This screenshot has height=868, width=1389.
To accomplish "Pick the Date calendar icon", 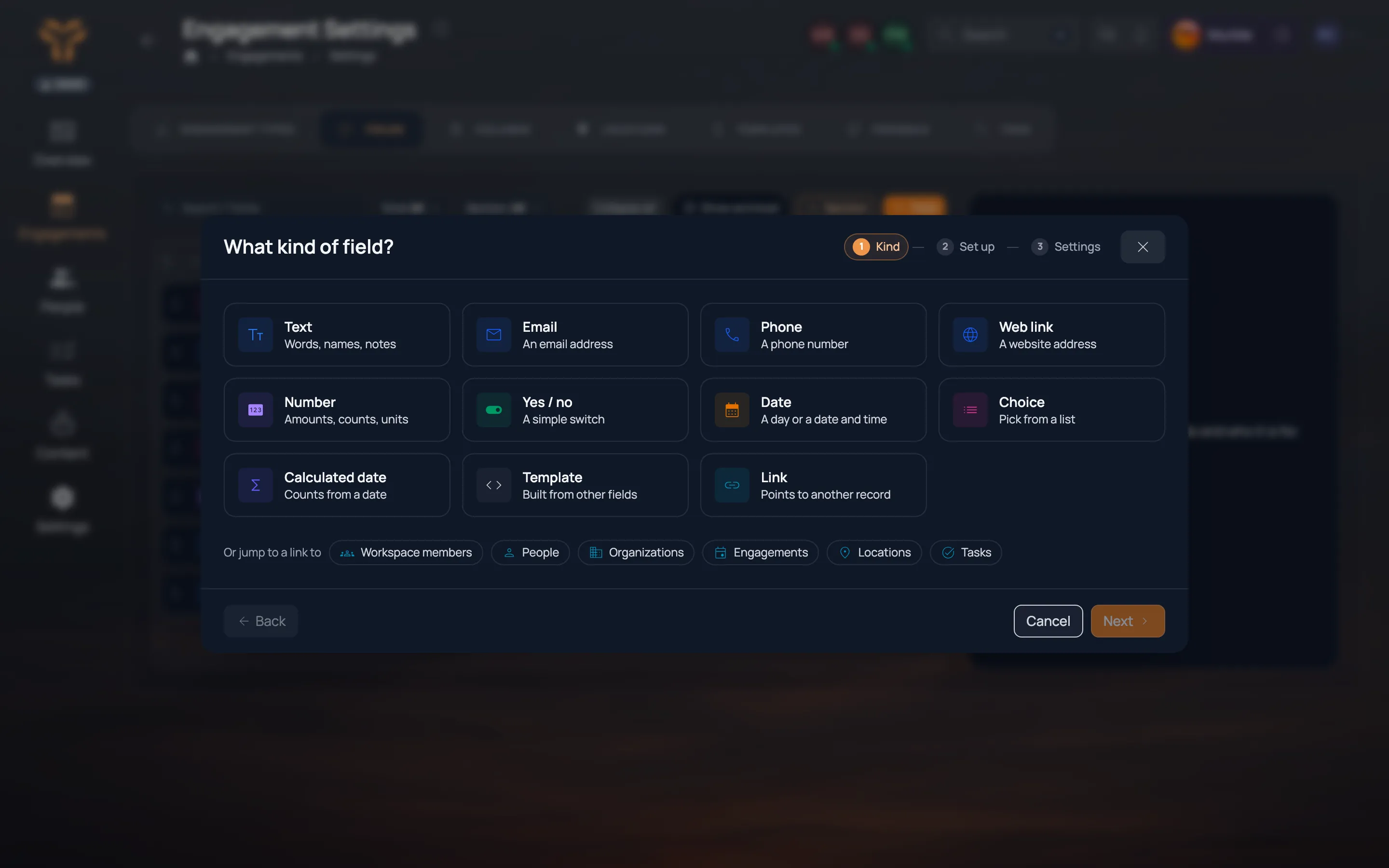I will coord(732,410).
